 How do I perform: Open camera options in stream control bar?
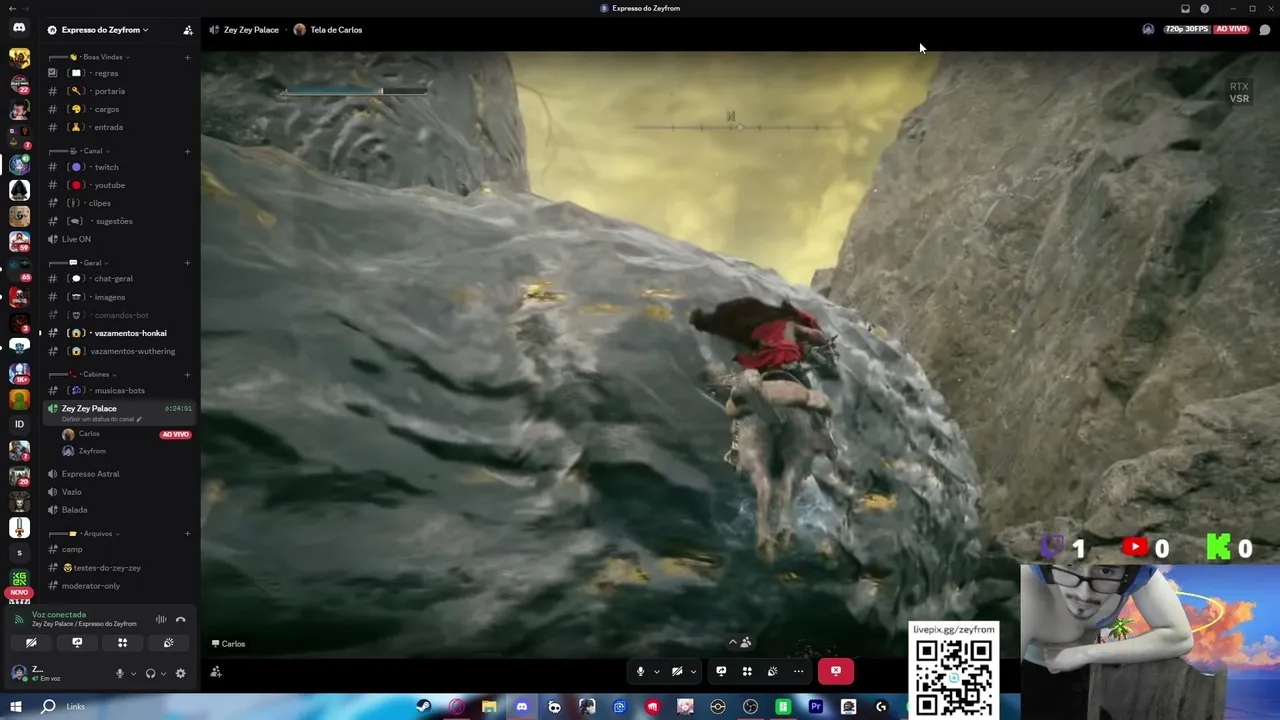693,672
